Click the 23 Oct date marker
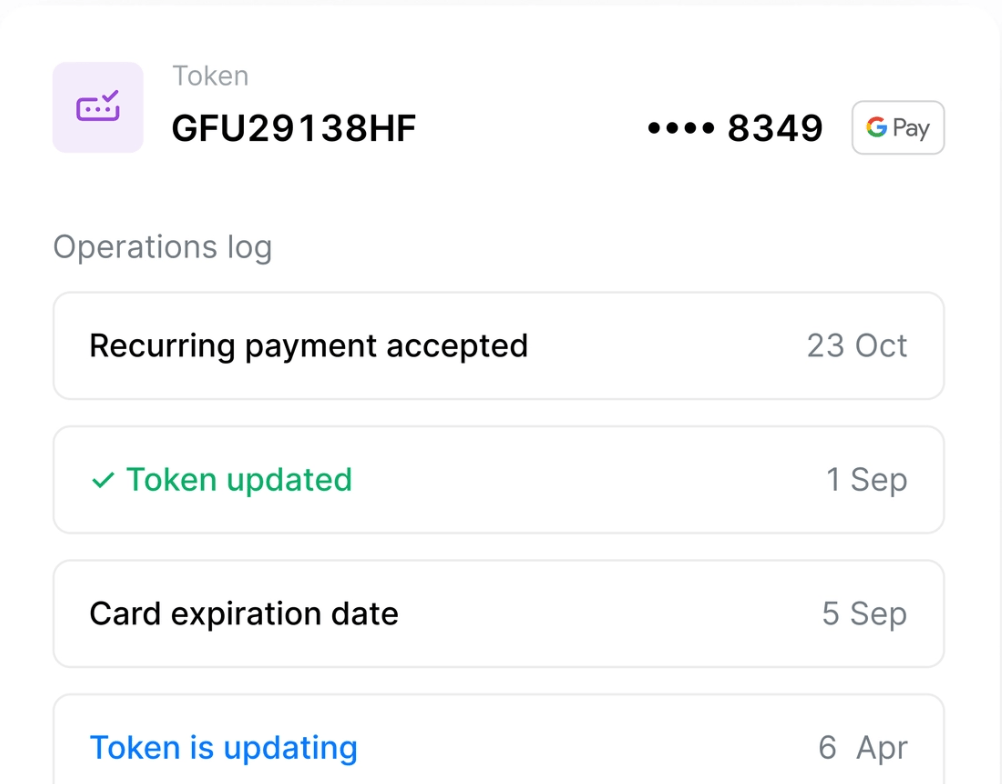The width and height of the screenshot is (1002, 784). point(857,345)
